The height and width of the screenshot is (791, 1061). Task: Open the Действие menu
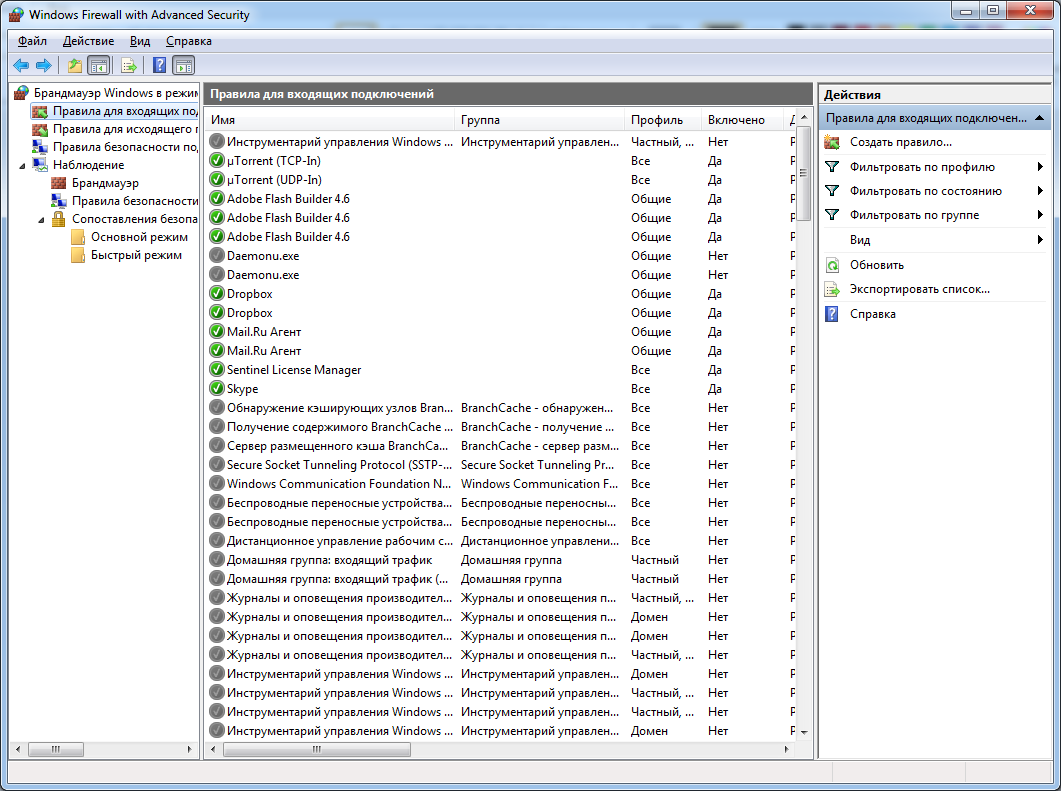(x=88, y=41)
